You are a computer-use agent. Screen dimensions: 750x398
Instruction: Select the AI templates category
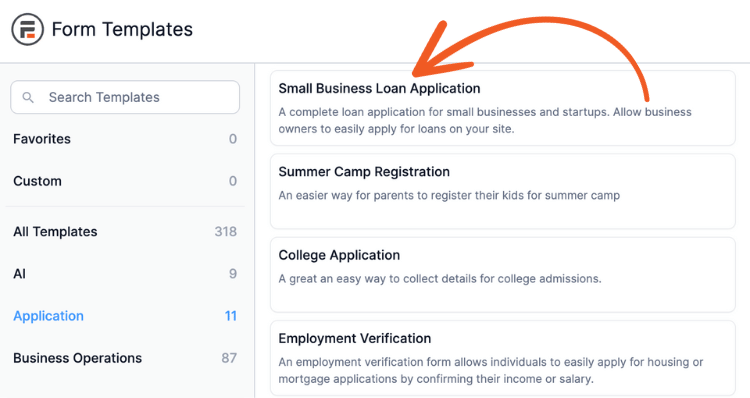[125, 274]
